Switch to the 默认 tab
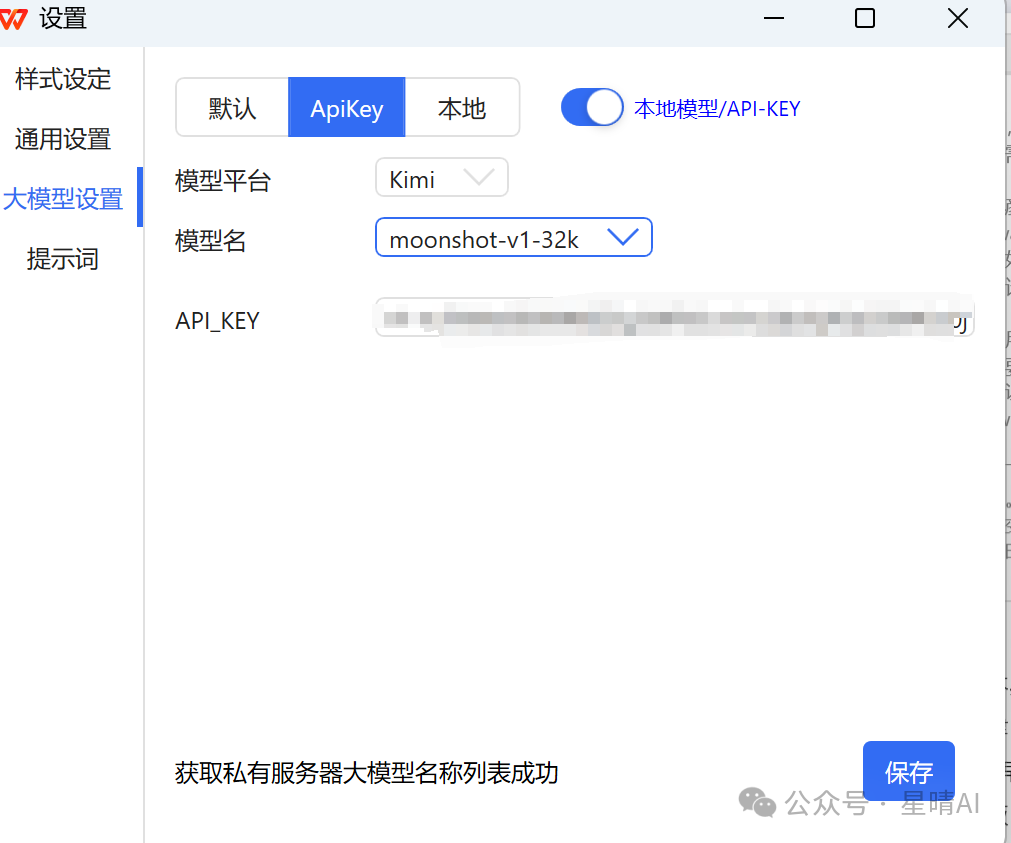 coord(232,108)
